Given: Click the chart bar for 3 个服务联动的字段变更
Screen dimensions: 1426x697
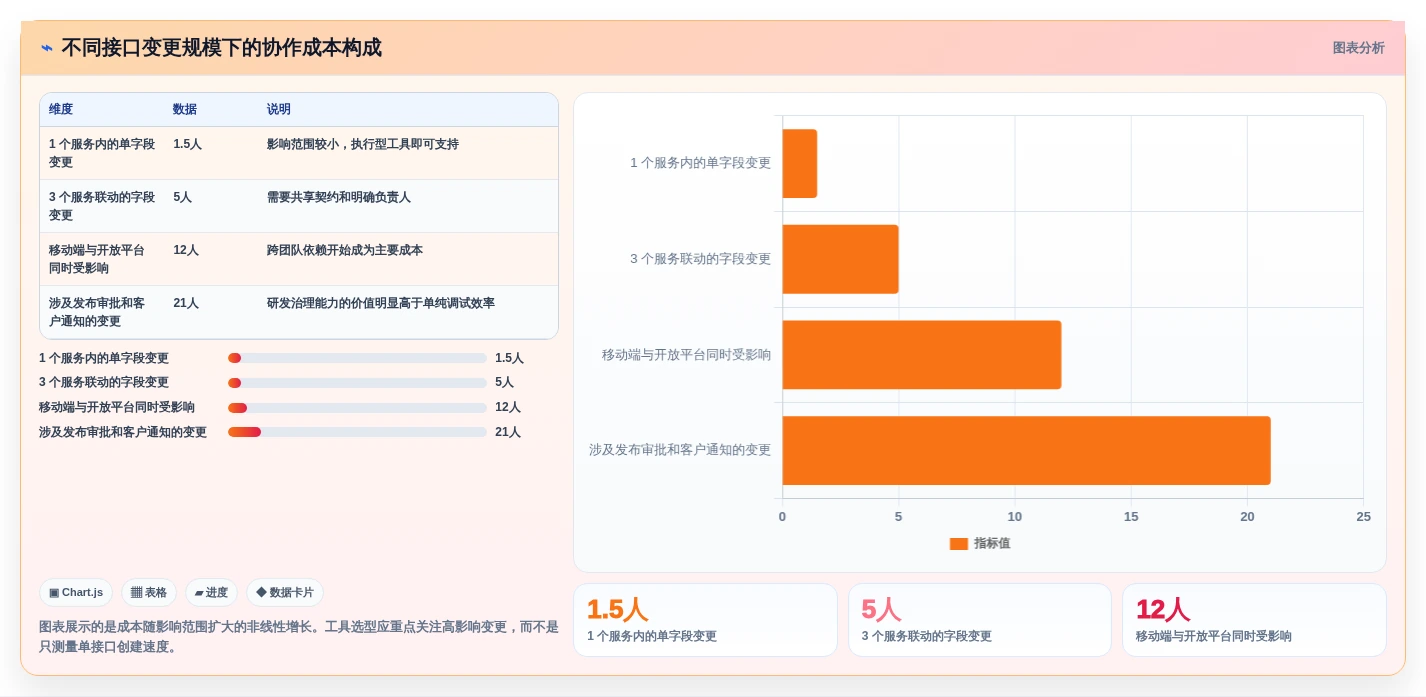Looking at the screenshot, I should (840, 259).
